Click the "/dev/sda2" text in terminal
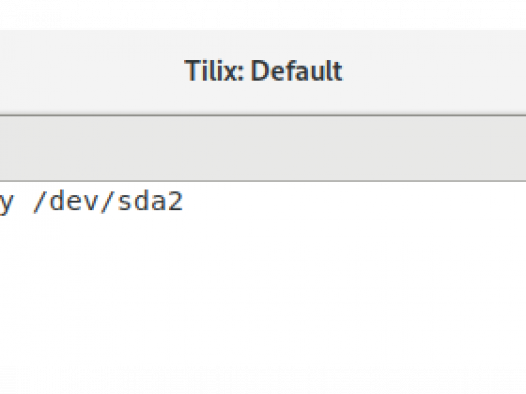Screen dimensions: 526x394 coord(108,201)
